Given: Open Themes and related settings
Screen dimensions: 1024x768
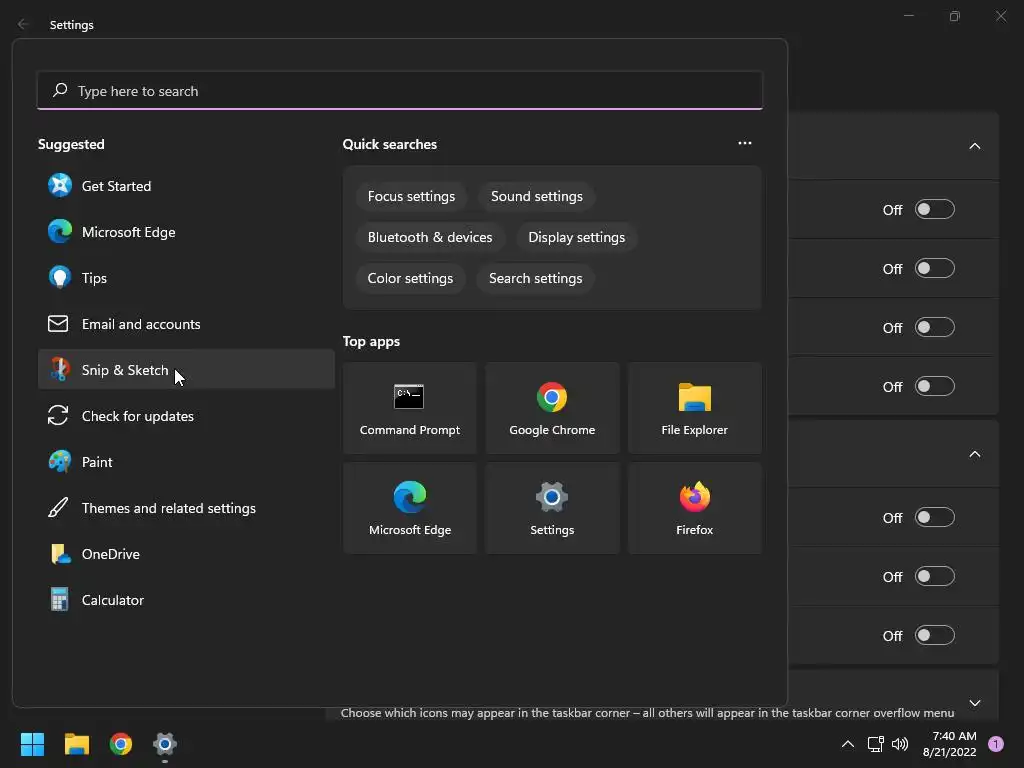Looking at the screenshot, I should point(186,508).
